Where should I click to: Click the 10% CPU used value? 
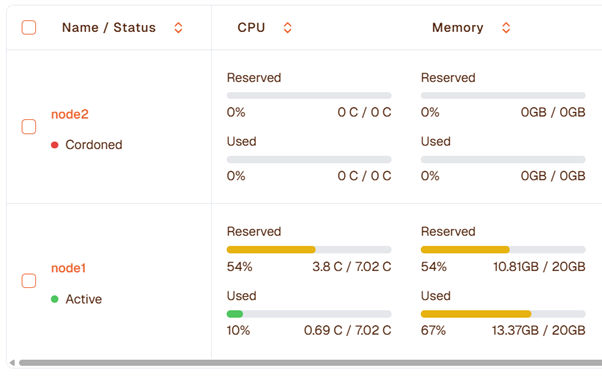pos(238,330)
